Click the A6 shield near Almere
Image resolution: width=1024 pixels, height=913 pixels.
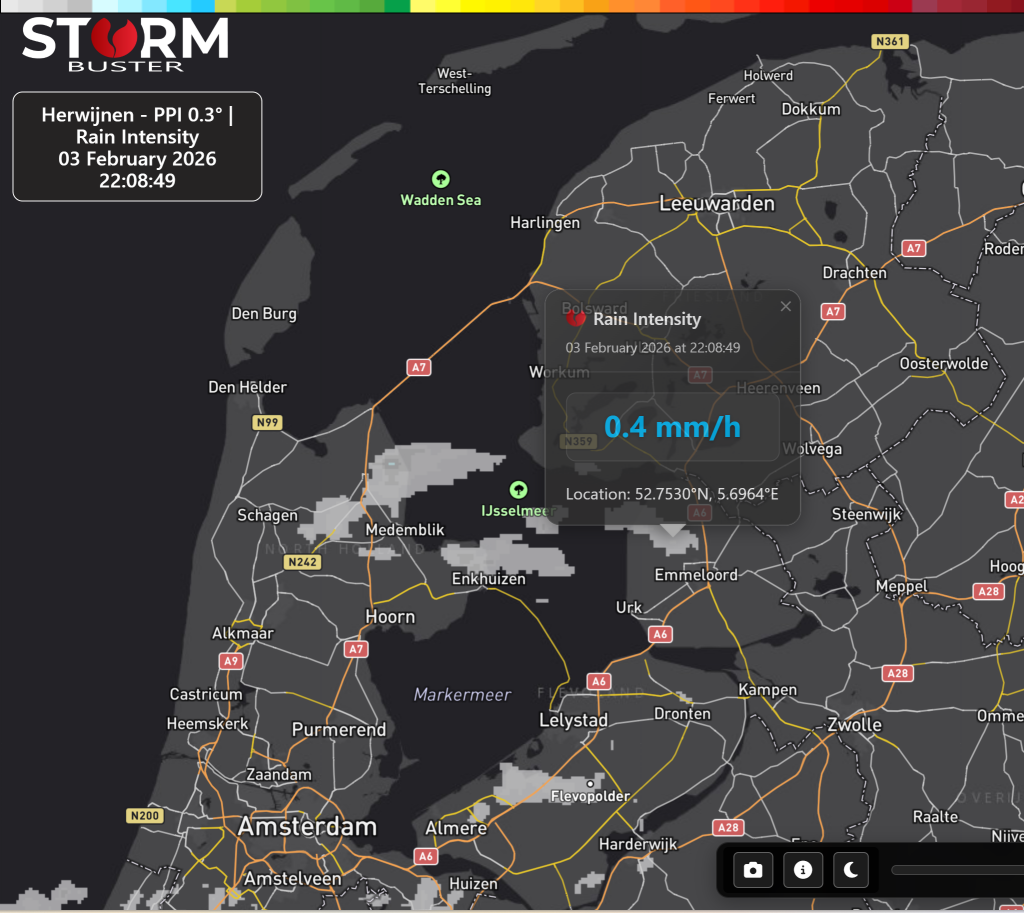click(x=426, y=856)
